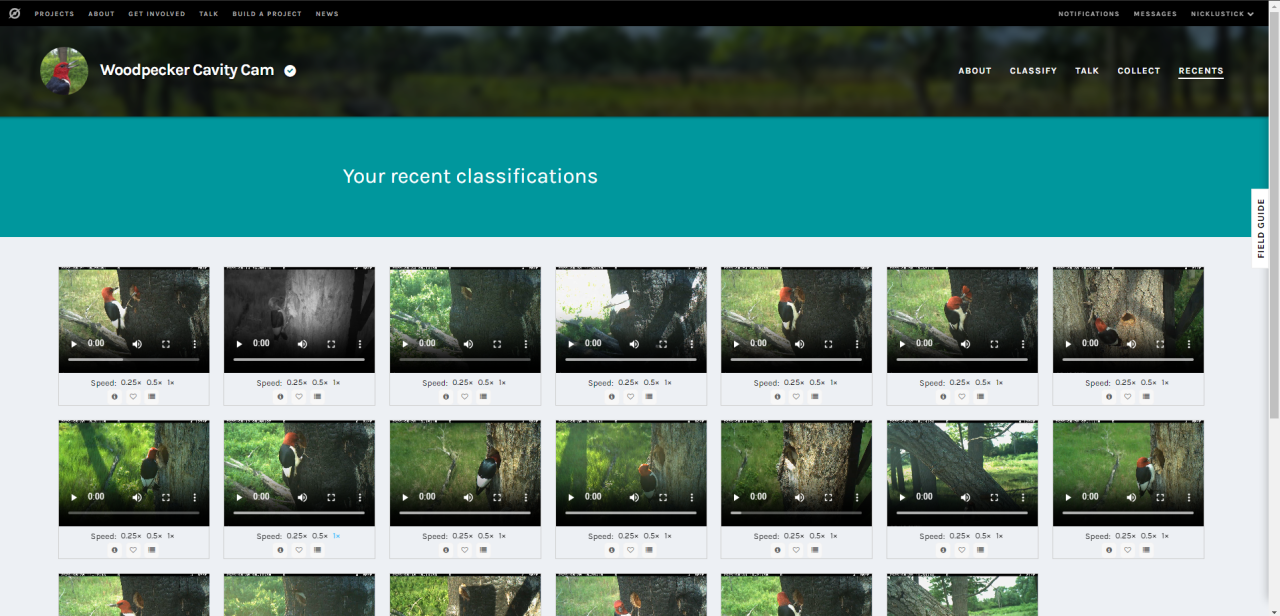Viewport: 1280px width, 616px height.
Task: Add sixth video of second row to collection
Action: (981, 549)
